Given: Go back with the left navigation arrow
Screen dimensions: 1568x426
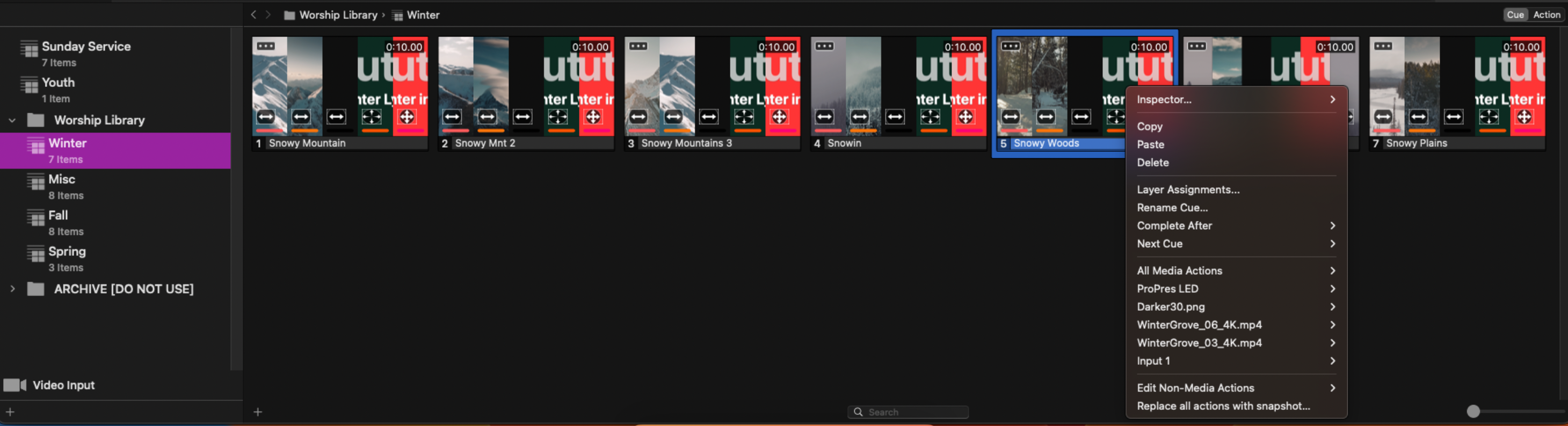Looking at the screenshot, I should pyautogui.click(x=253, y=14).
